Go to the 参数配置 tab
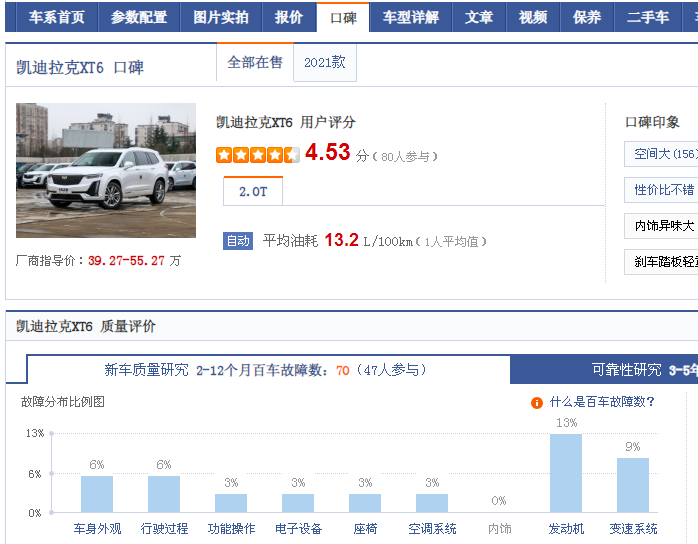698x544 pixels. click(139, 18)
